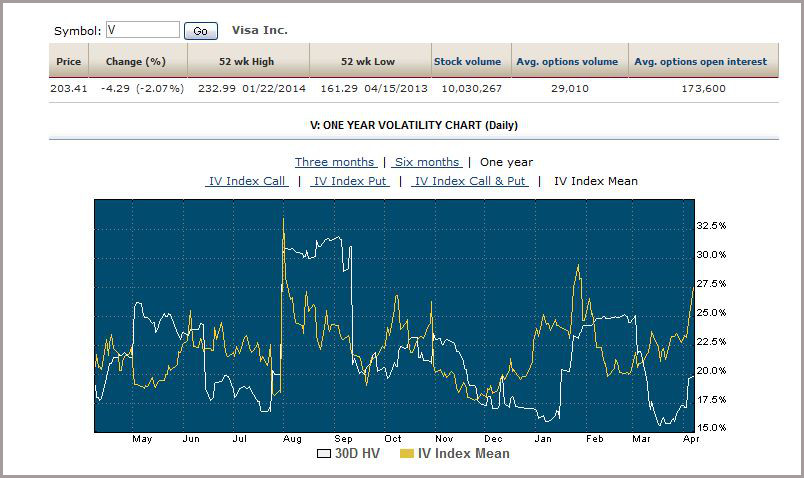Click the 52 wk Low column header
Image resolution: width=804 pixels, height=478 pixels.
click(368, 61)
